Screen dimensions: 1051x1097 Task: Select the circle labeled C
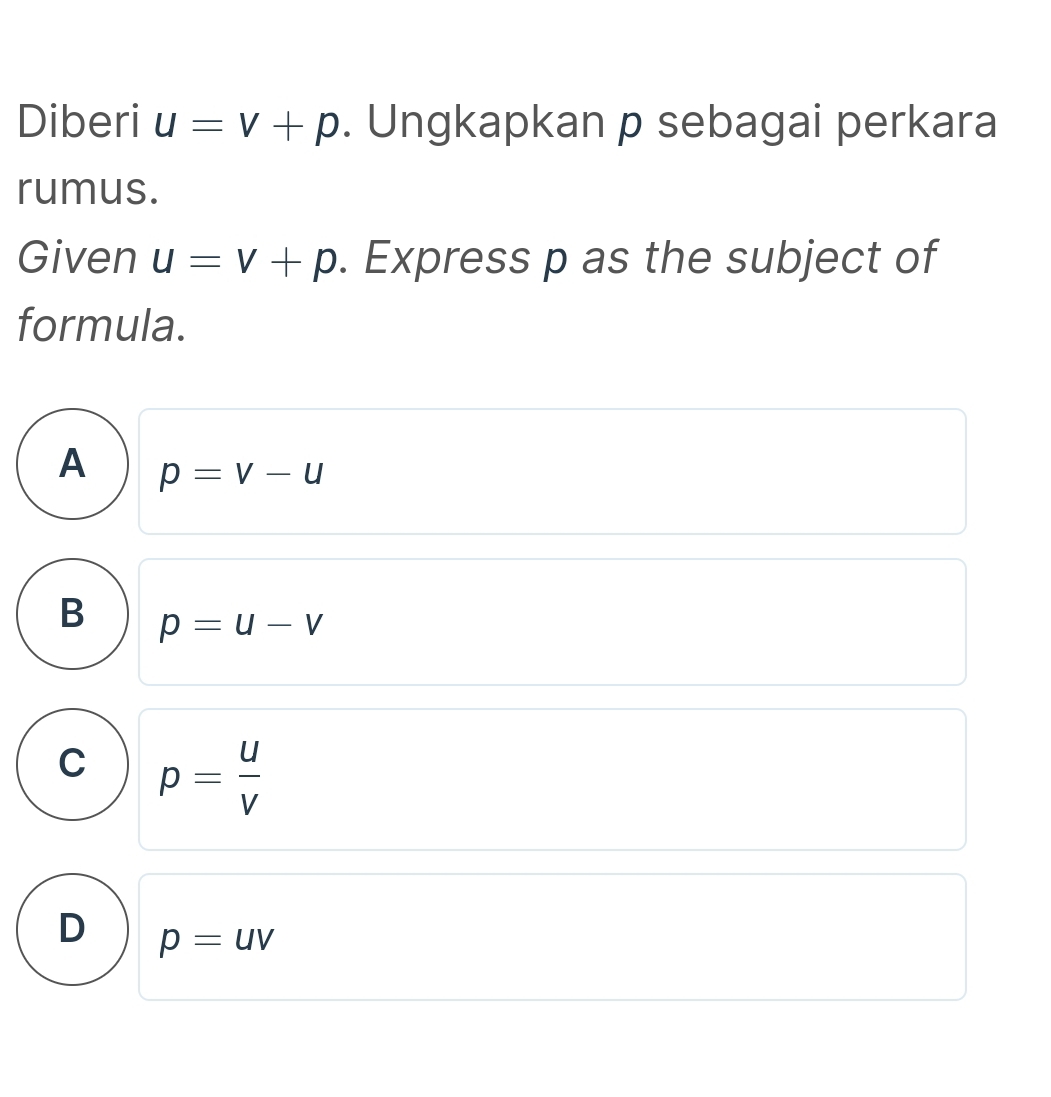pos(71,765)
